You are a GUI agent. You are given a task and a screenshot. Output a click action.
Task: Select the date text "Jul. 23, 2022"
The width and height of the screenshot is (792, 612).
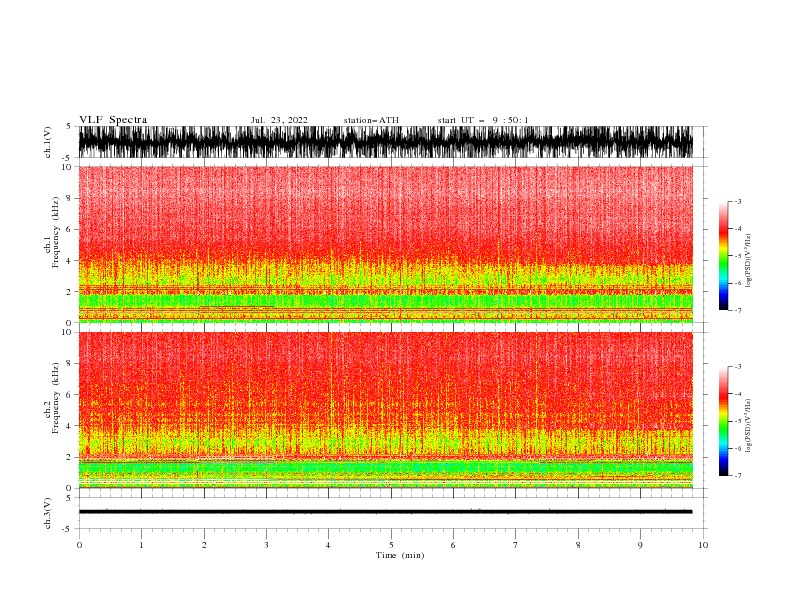pos(279,120)
